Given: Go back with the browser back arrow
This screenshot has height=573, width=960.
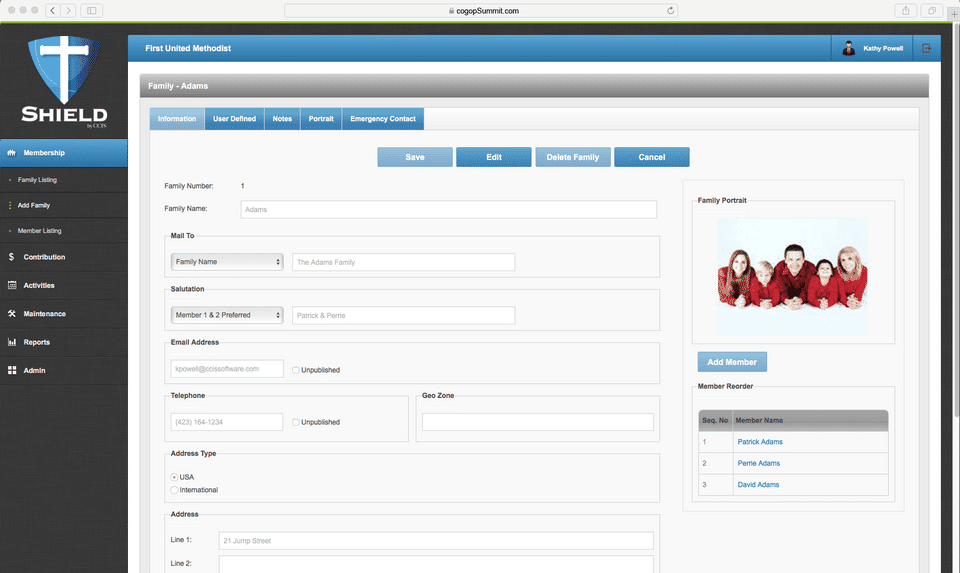Looking at the screenshot, I should click(x=53, y=10).
